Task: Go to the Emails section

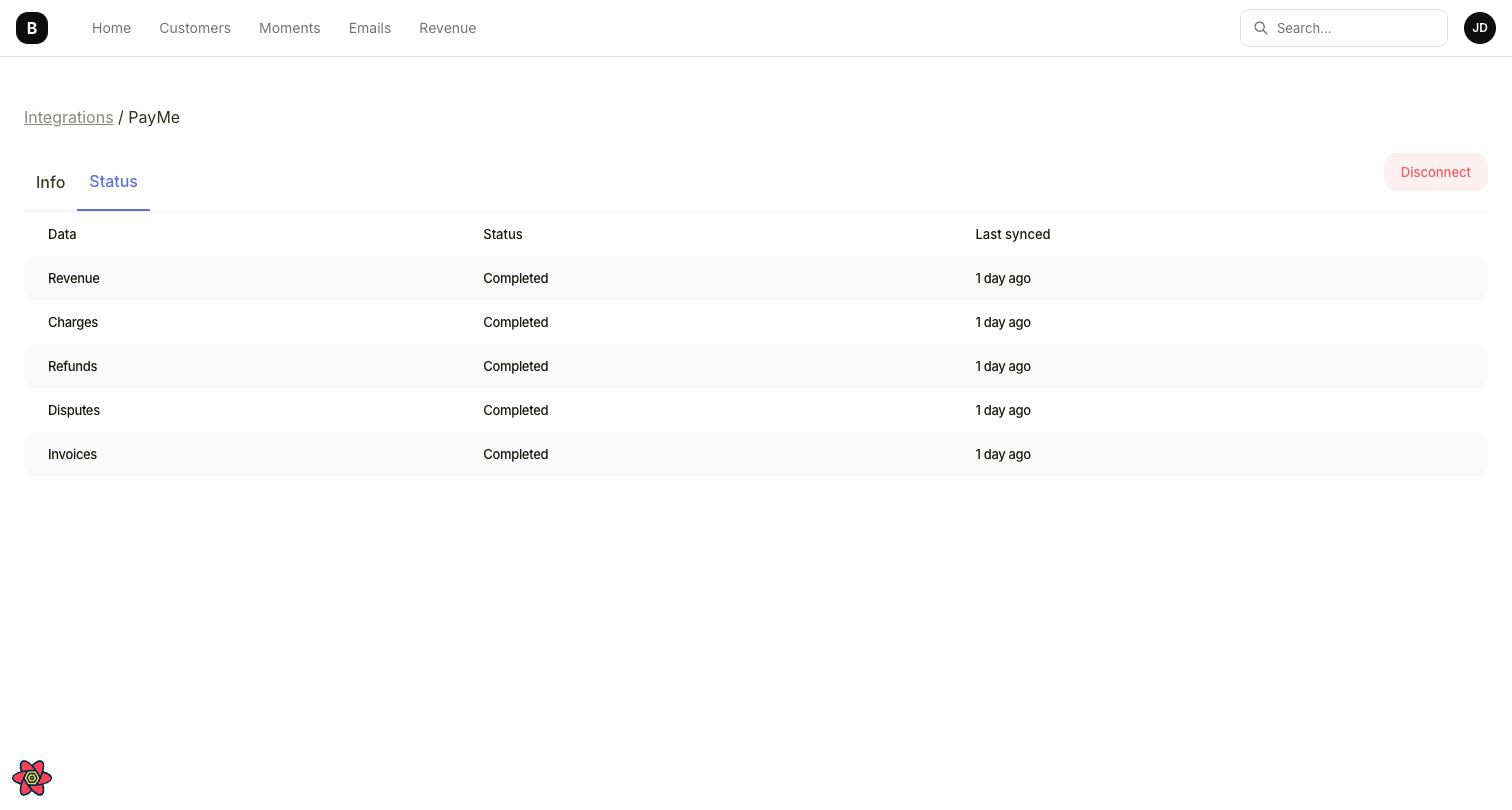Action: click(x=370, y=28)
